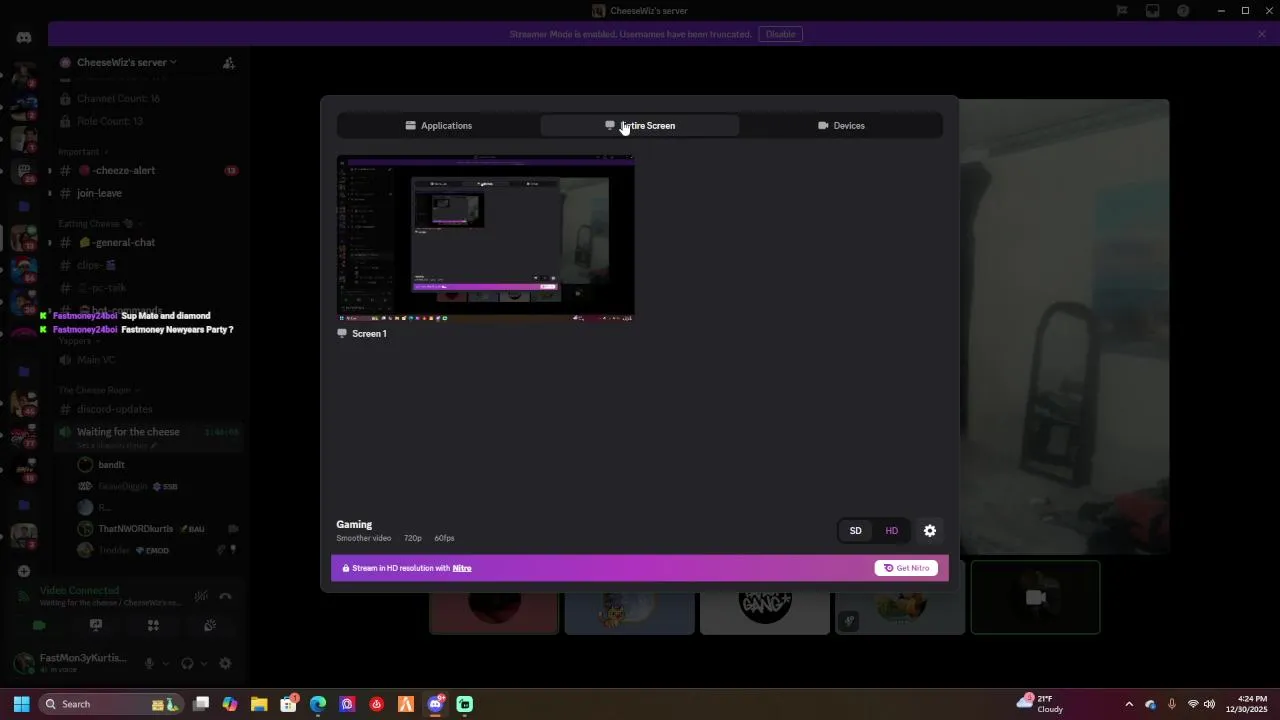Disable Streamer Mode from the banner
1280x720 pixels.
(780, 34)
